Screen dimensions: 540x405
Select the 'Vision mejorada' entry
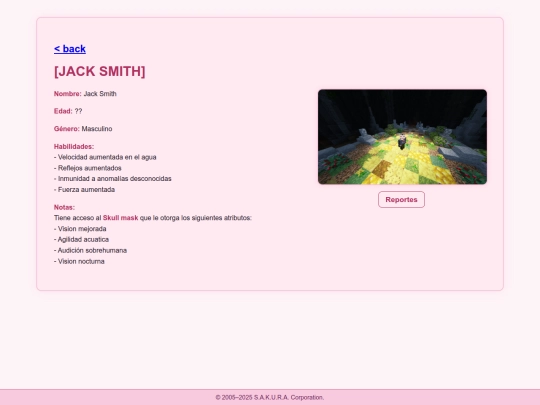[x=80, y=229]
